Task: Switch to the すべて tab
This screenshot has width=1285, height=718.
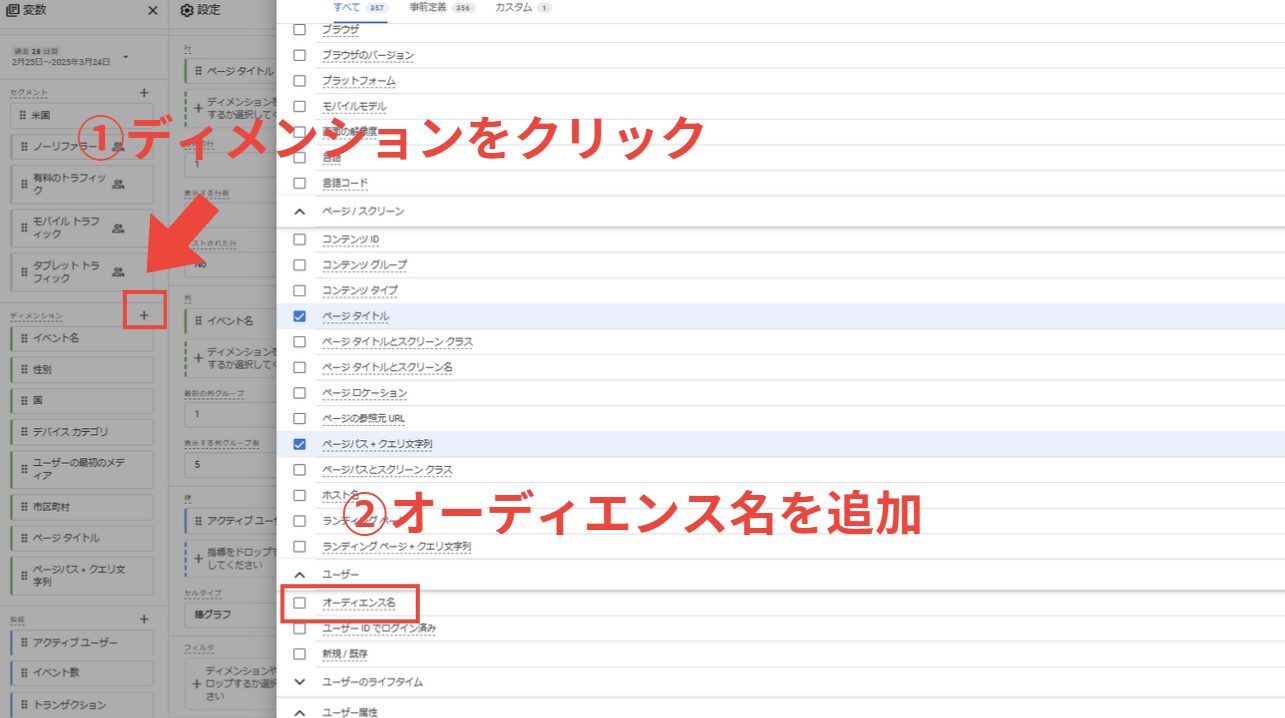Action: [x=359, y=7]
